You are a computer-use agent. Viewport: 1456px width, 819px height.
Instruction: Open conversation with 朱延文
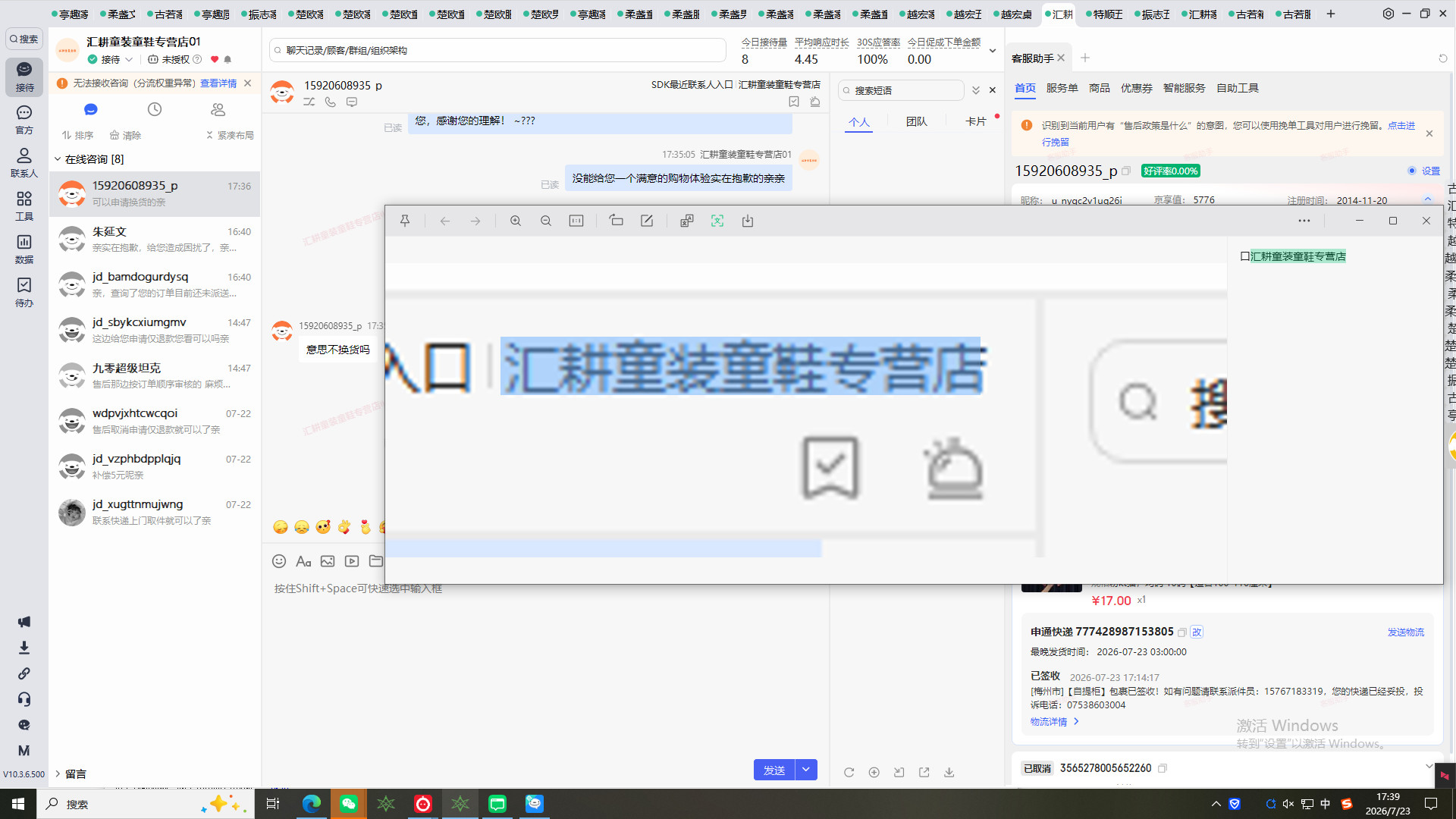(155, 240)
